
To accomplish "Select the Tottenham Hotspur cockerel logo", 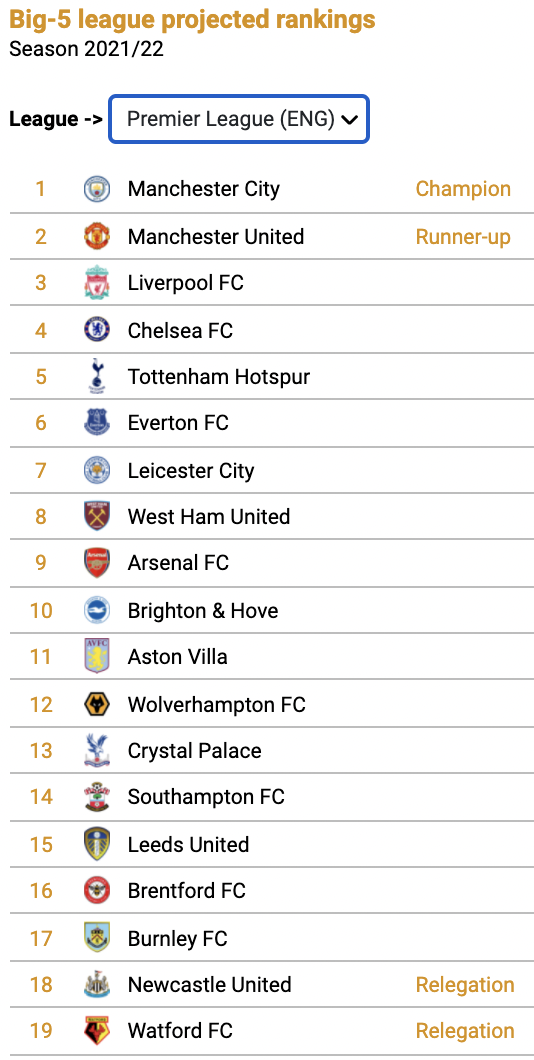I will [97, 375].
